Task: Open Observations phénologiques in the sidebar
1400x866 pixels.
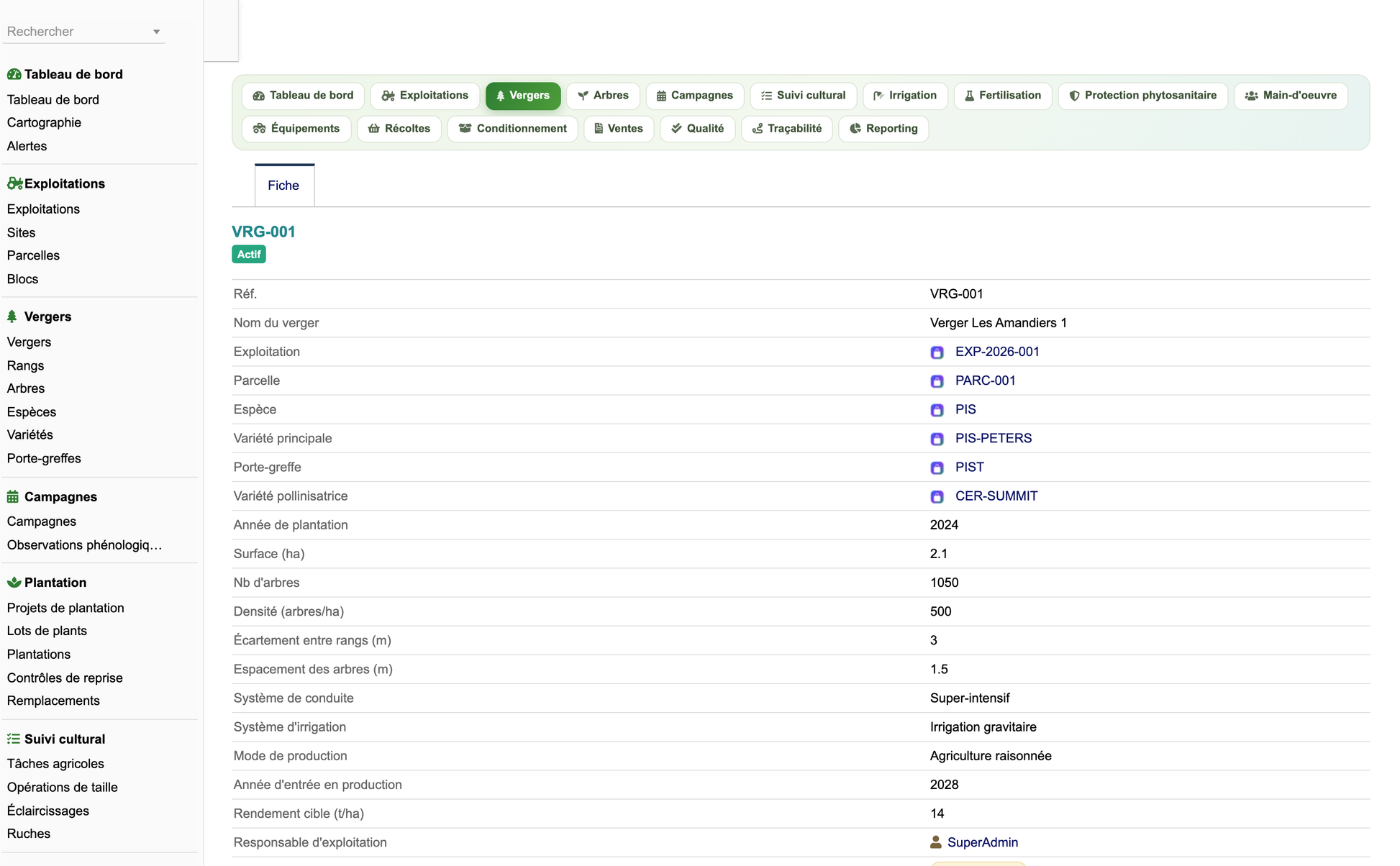Action: [x=84, y=544]
